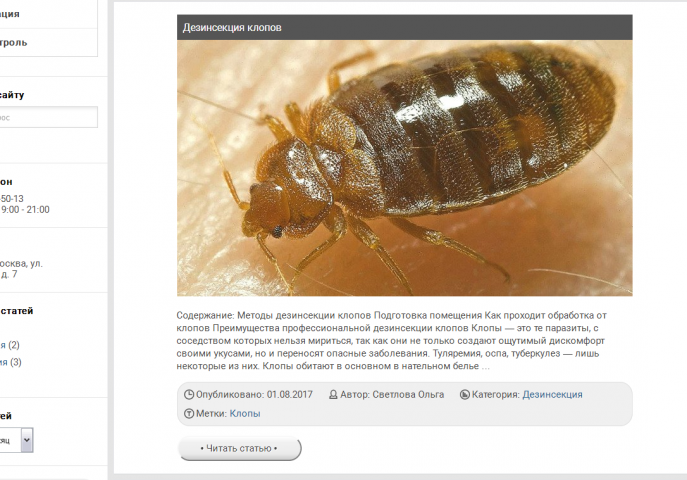
Task: Expand the archive month dropdown arrow
Action: (x=27, y=440)
